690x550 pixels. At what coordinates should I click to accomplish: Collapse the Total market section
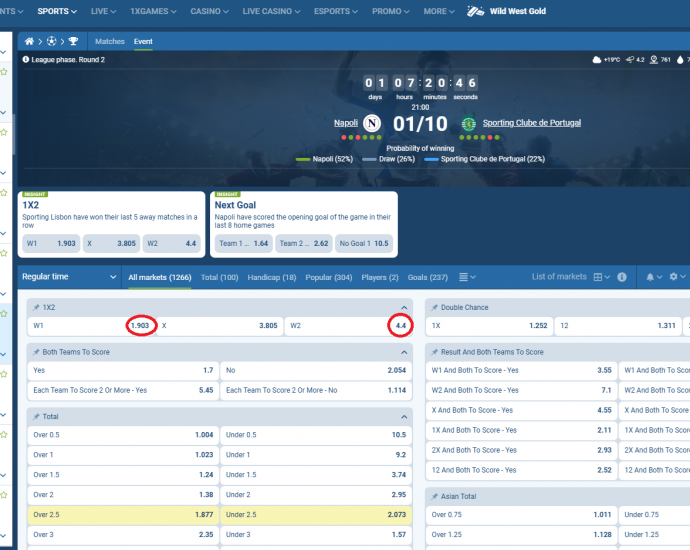click(404, 417)
